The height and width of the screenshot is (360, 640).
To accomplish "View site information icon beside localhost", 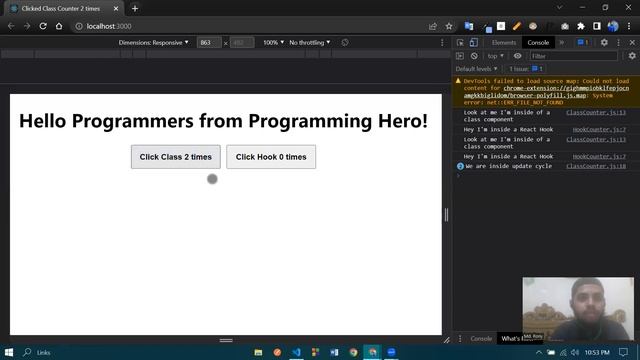I will (x=79, y=26).
